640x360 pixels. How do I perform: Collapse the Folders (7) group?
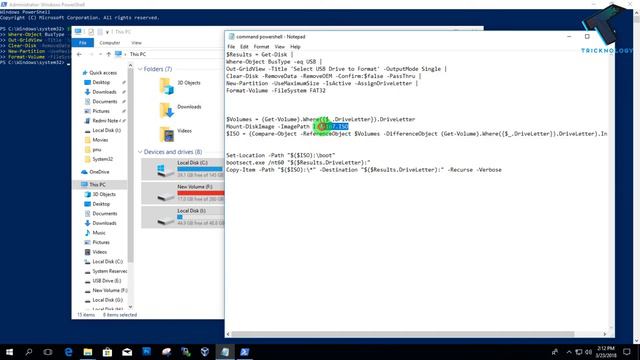[140, 69]
